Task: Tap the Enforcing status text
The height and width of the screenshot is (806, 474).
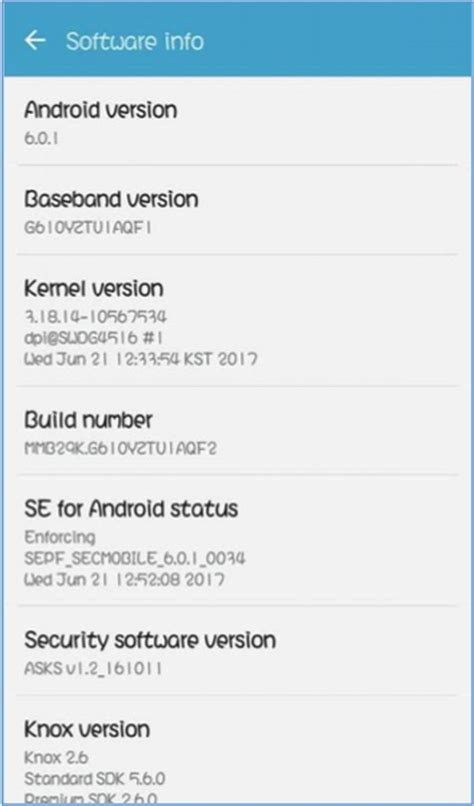Action: click(60, 537)
